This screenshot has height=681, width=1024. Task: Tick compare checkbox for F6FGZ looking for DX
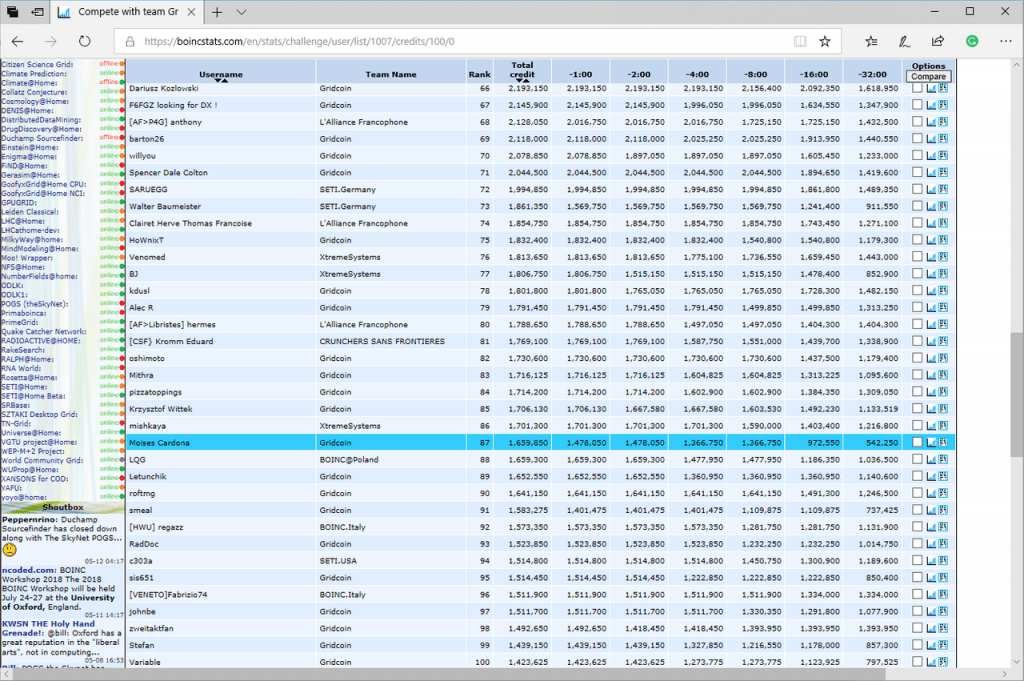pos(917,104)
